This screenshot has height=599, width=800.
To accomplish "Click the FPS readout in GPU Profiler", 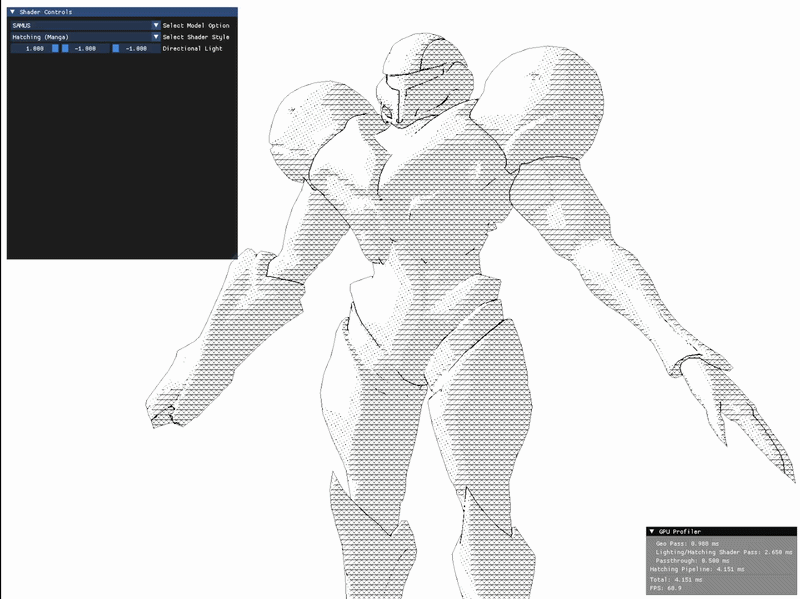I will 665,588.
